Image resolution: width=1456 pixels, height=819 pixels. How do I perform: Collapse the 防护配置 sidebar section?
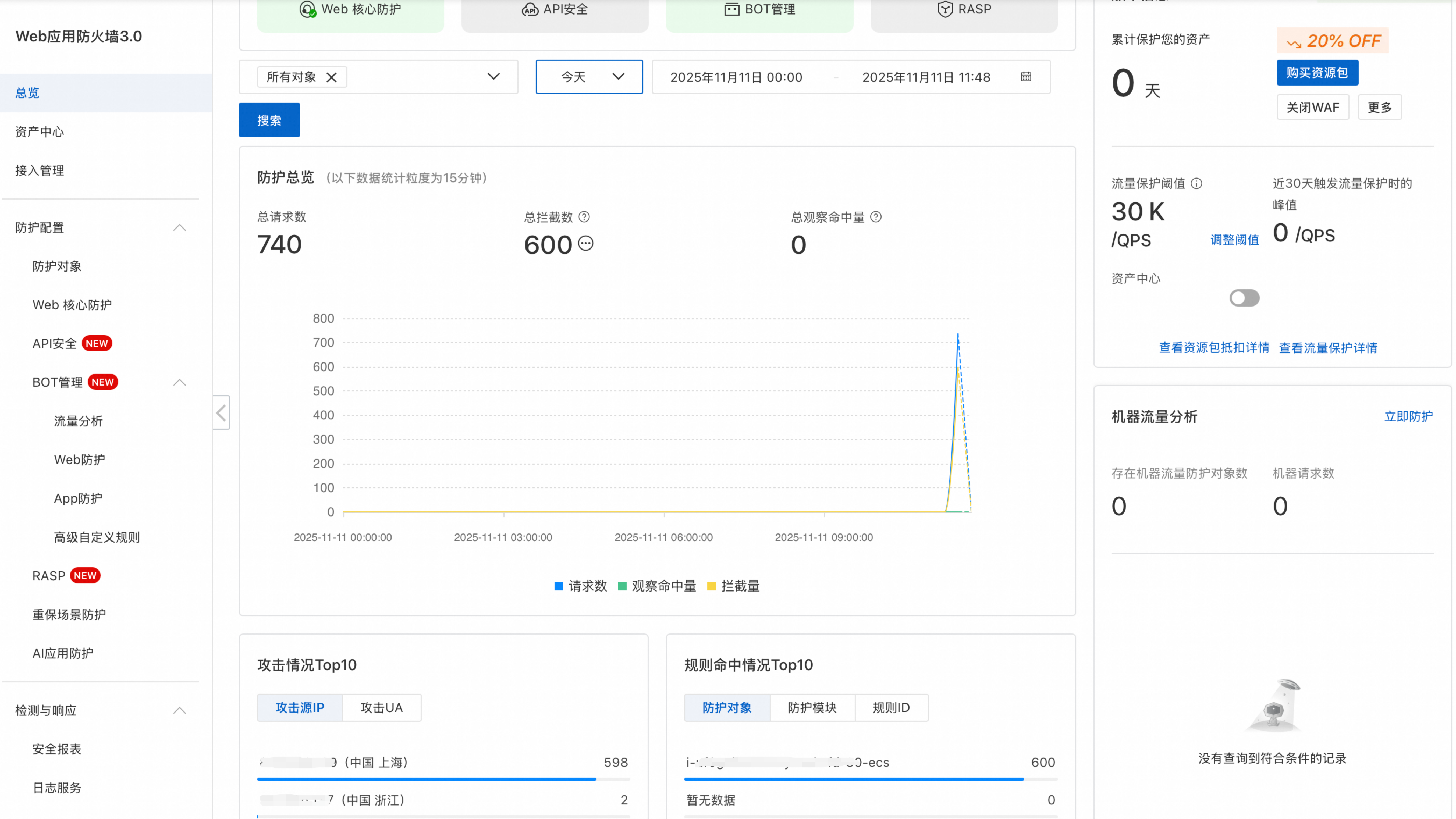point(180,228)
